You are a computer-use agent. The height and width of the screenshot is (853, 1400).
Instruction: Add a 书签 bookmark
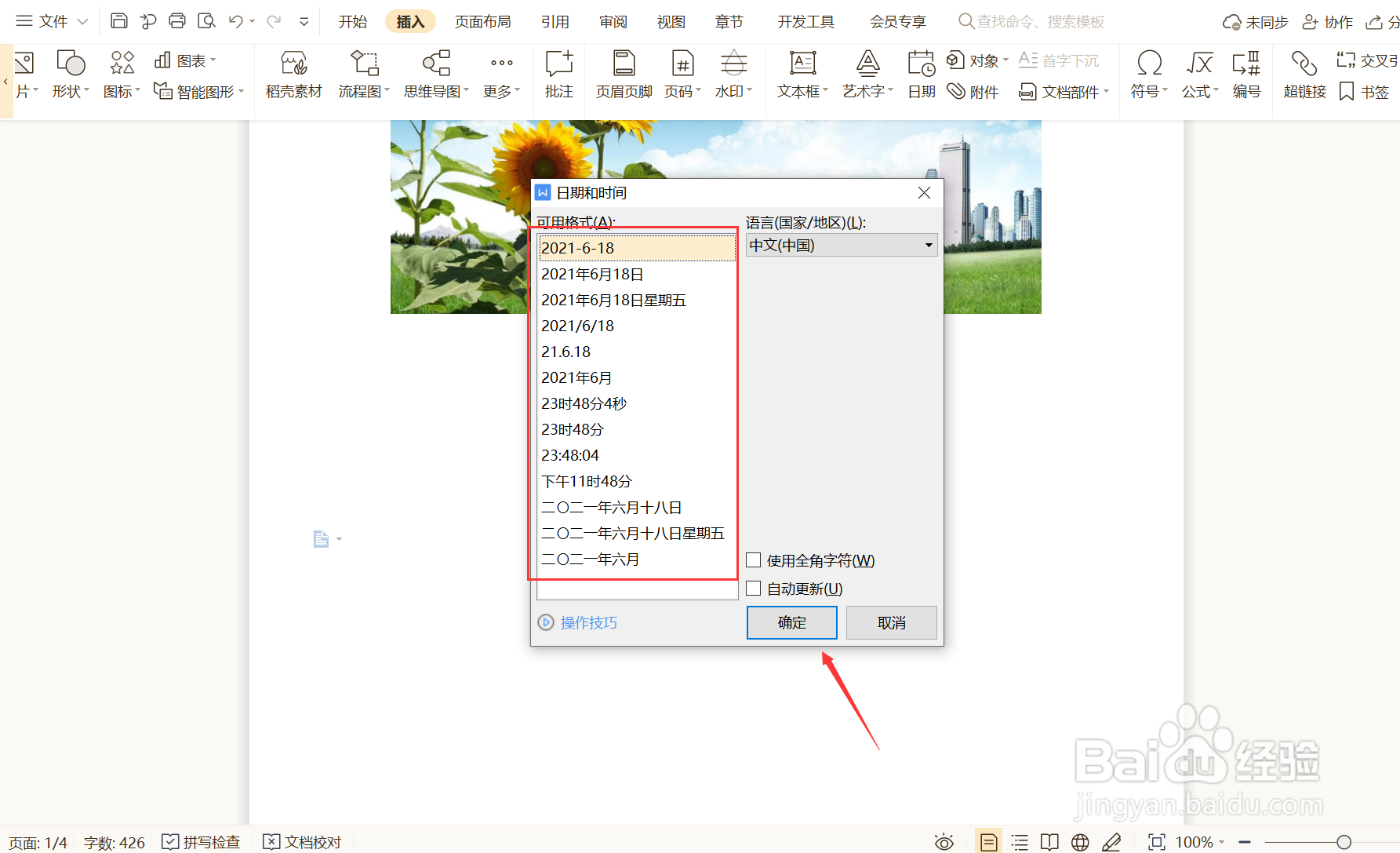[x=1365, y=92]
